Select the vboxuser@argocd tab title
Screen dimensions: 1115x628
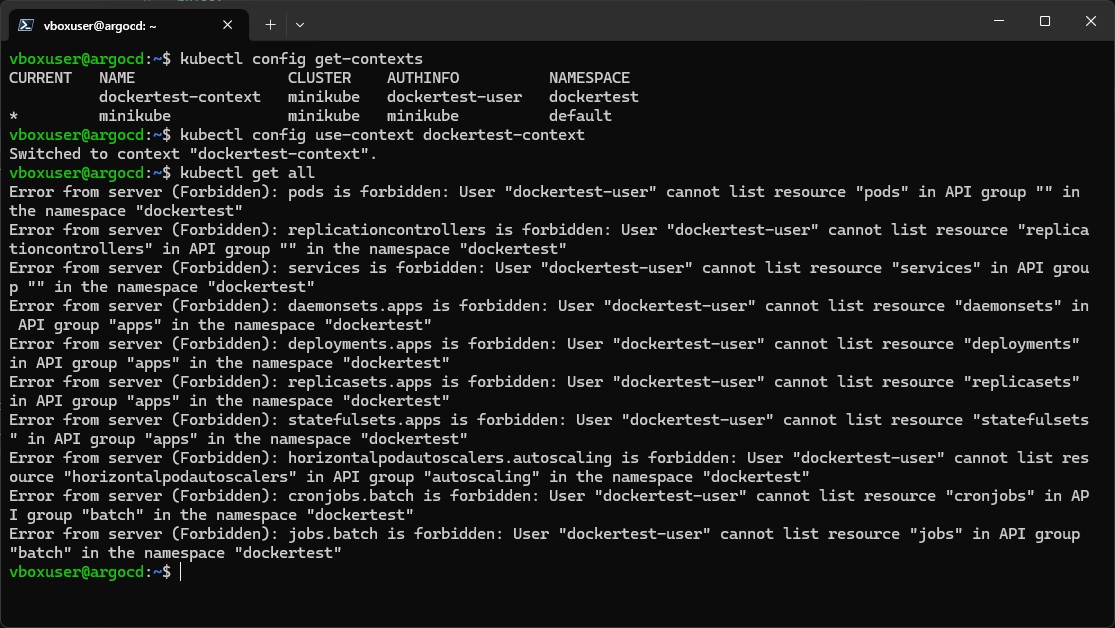coord(100,26)
